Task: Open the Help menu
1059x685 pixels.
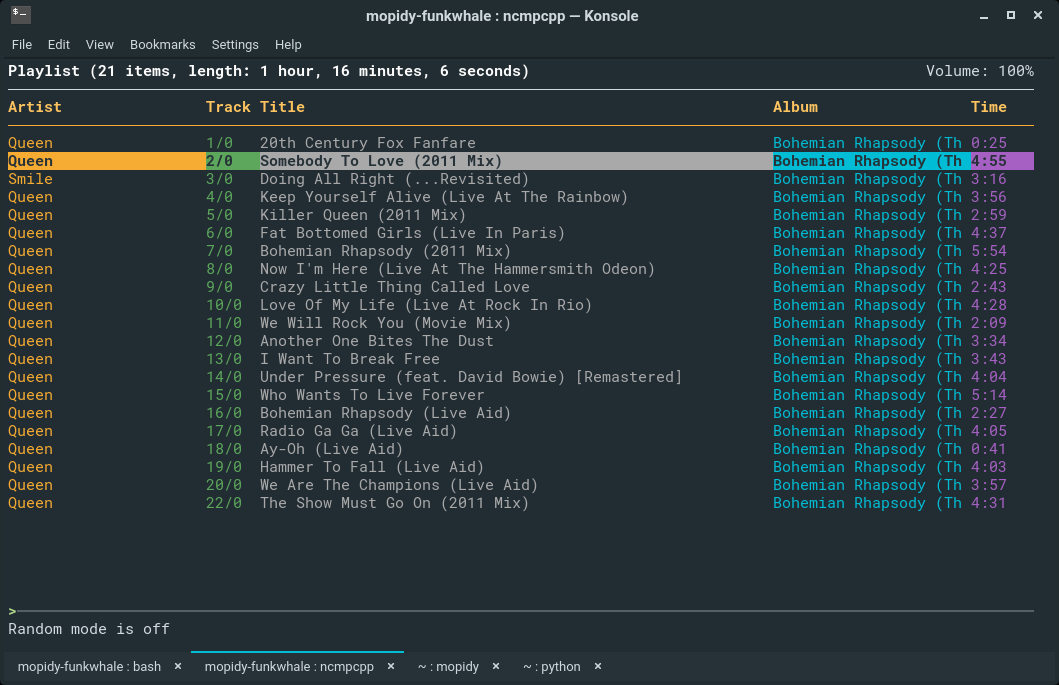Action: pos(288,45)
